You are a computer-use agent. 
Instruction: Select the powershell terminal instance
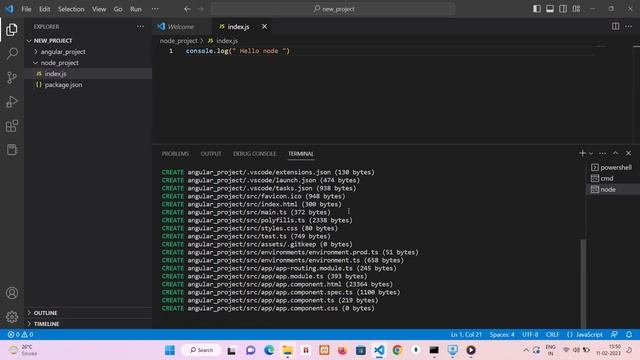[613, 167]
